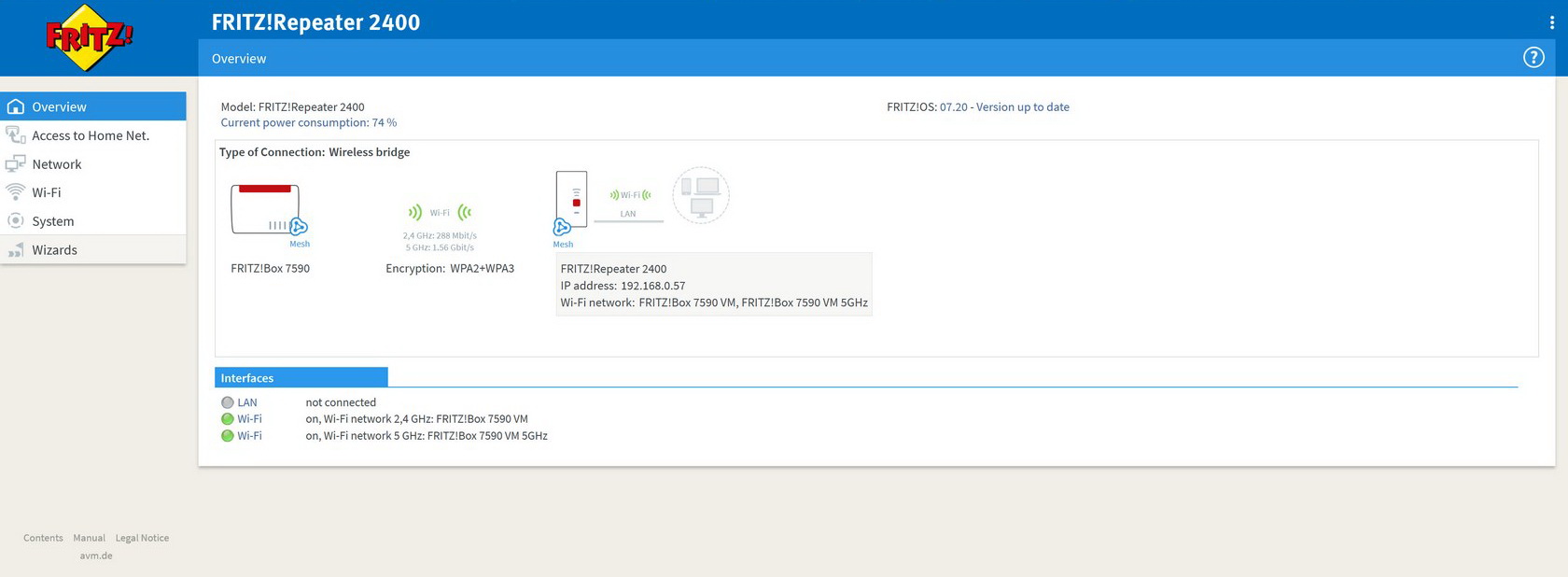1568x577 pixels.
Task: Click the small Wi-Fi symbol above LAN line
Action: click(x=630, y=195)
